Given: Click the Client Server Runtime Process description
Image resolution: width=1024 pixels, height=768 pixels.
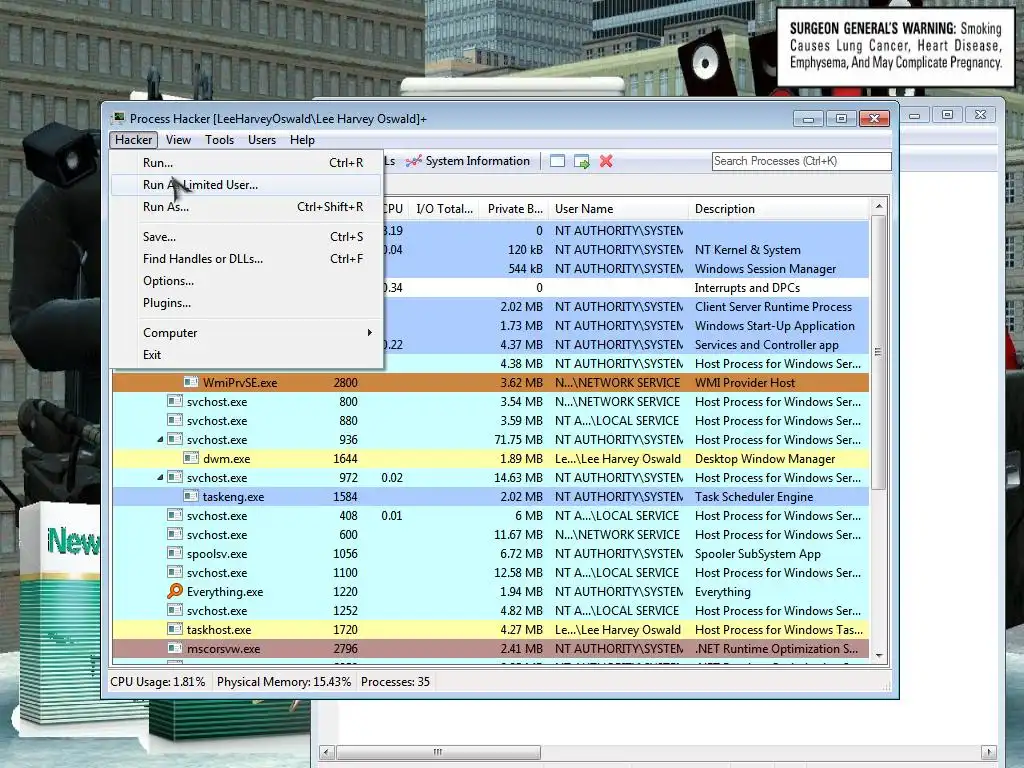Looking at the screenshot, I should pyautogui.click(x=773, y=306).
